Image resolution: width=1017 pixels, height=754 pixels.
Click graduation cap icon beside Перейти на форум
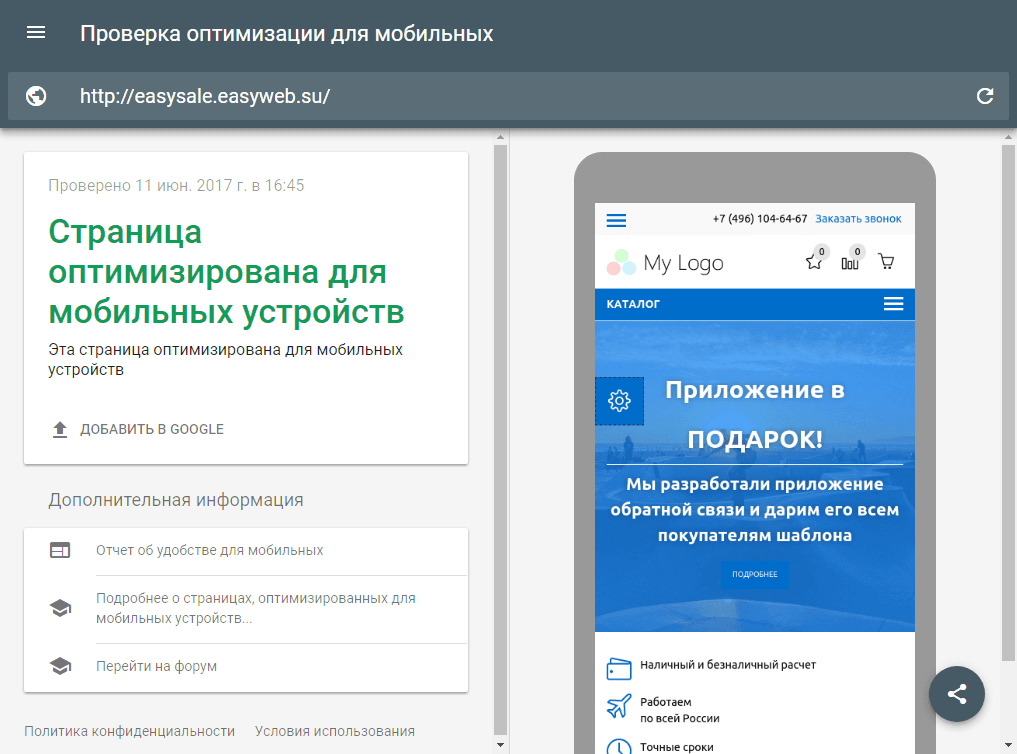click(60, 666)
